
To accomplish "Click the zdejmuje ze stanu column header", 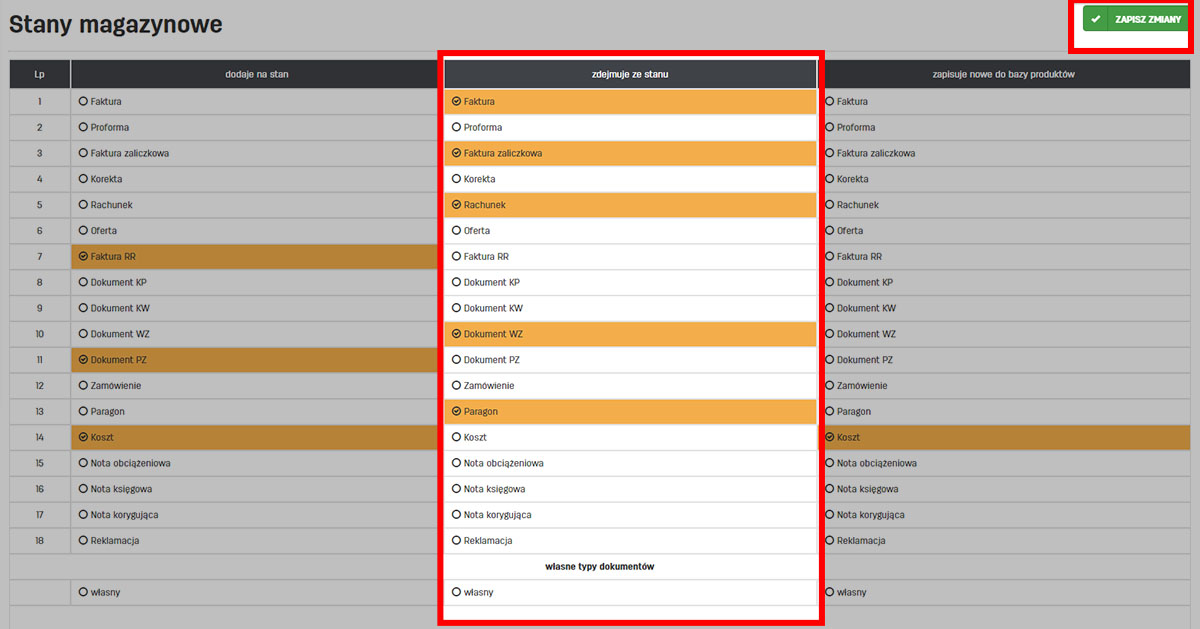I will (x=630, y=74).
